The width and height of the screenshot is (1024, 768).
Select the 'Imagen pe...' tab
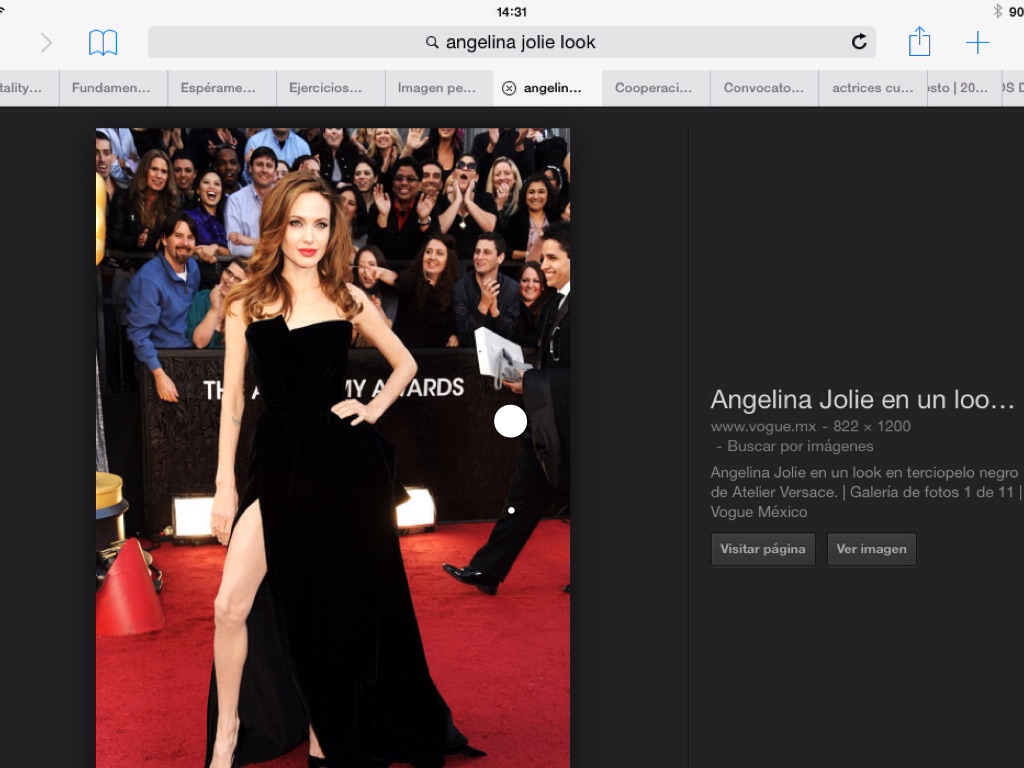coord(437,88)
